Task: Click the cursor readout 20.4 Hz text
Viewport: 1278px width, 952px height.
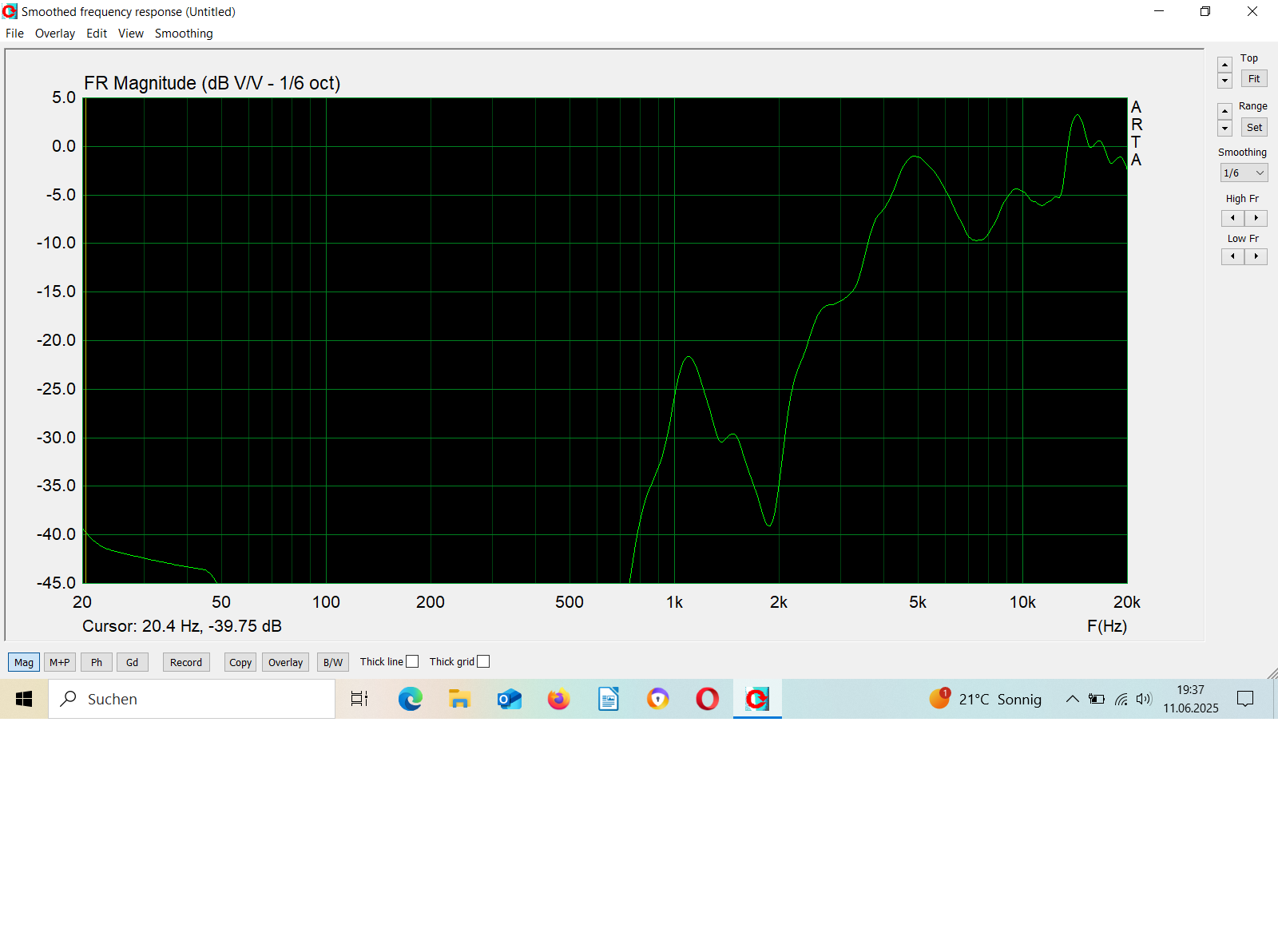Action: [x=182, y=626]
